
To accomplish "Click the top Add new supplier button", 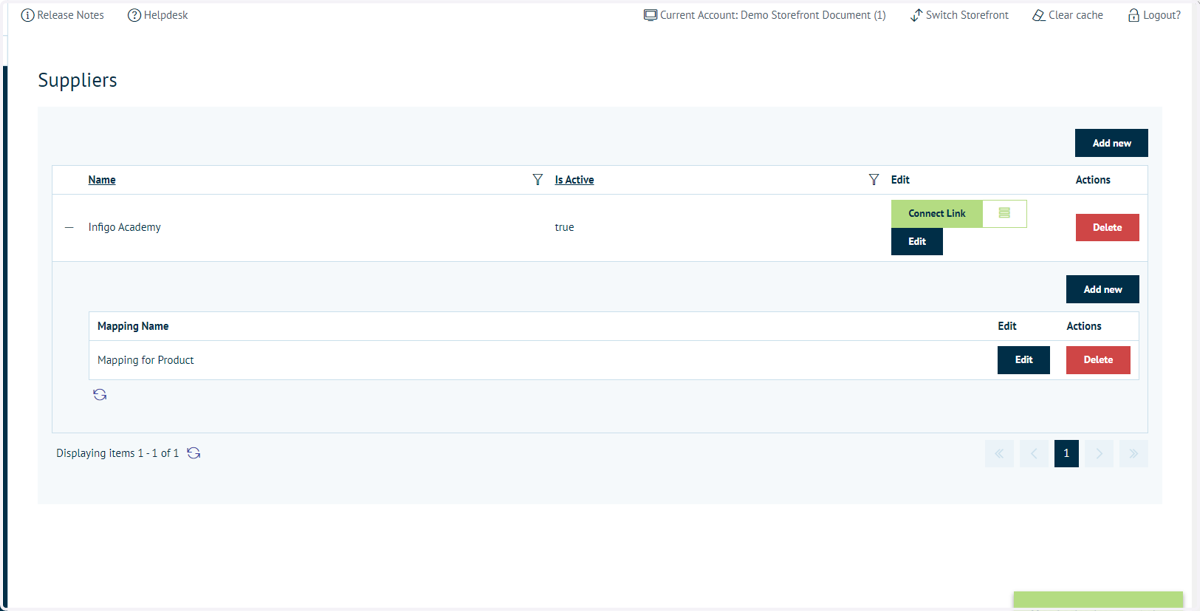I will coord(1111,143).
